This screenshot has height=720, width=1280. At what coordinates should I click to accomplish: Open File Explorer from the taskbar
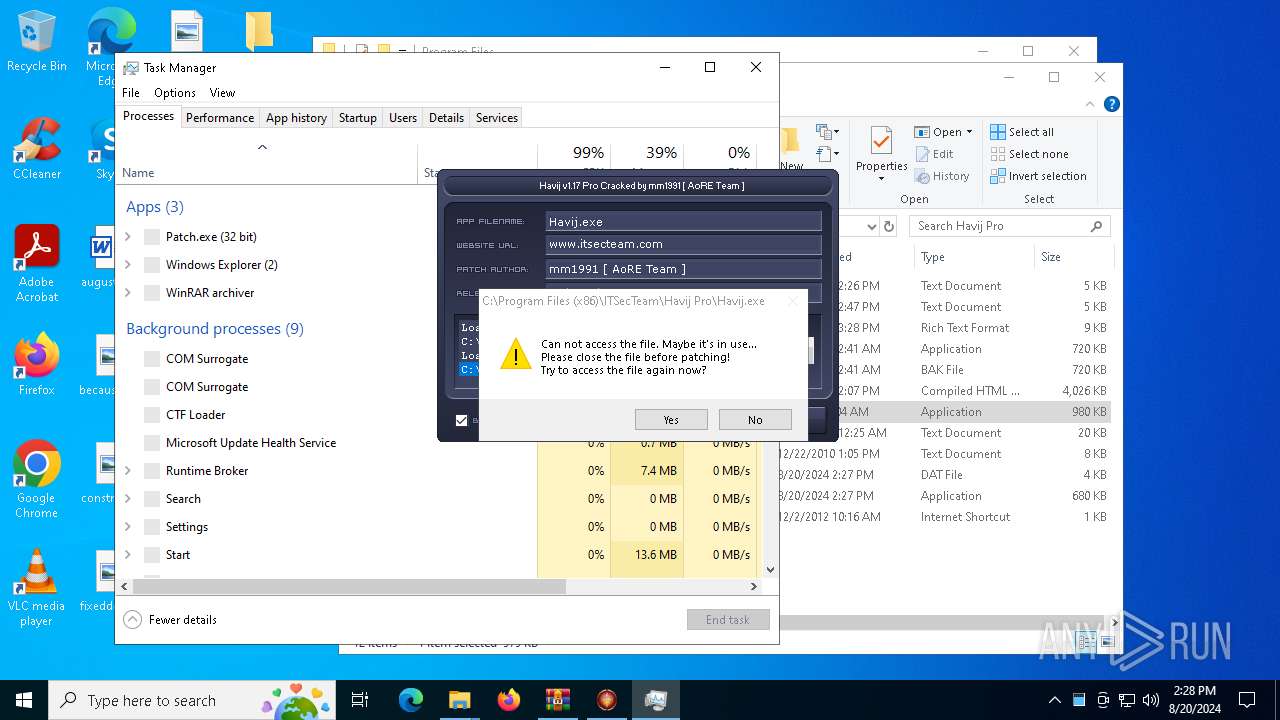[459, 700]
